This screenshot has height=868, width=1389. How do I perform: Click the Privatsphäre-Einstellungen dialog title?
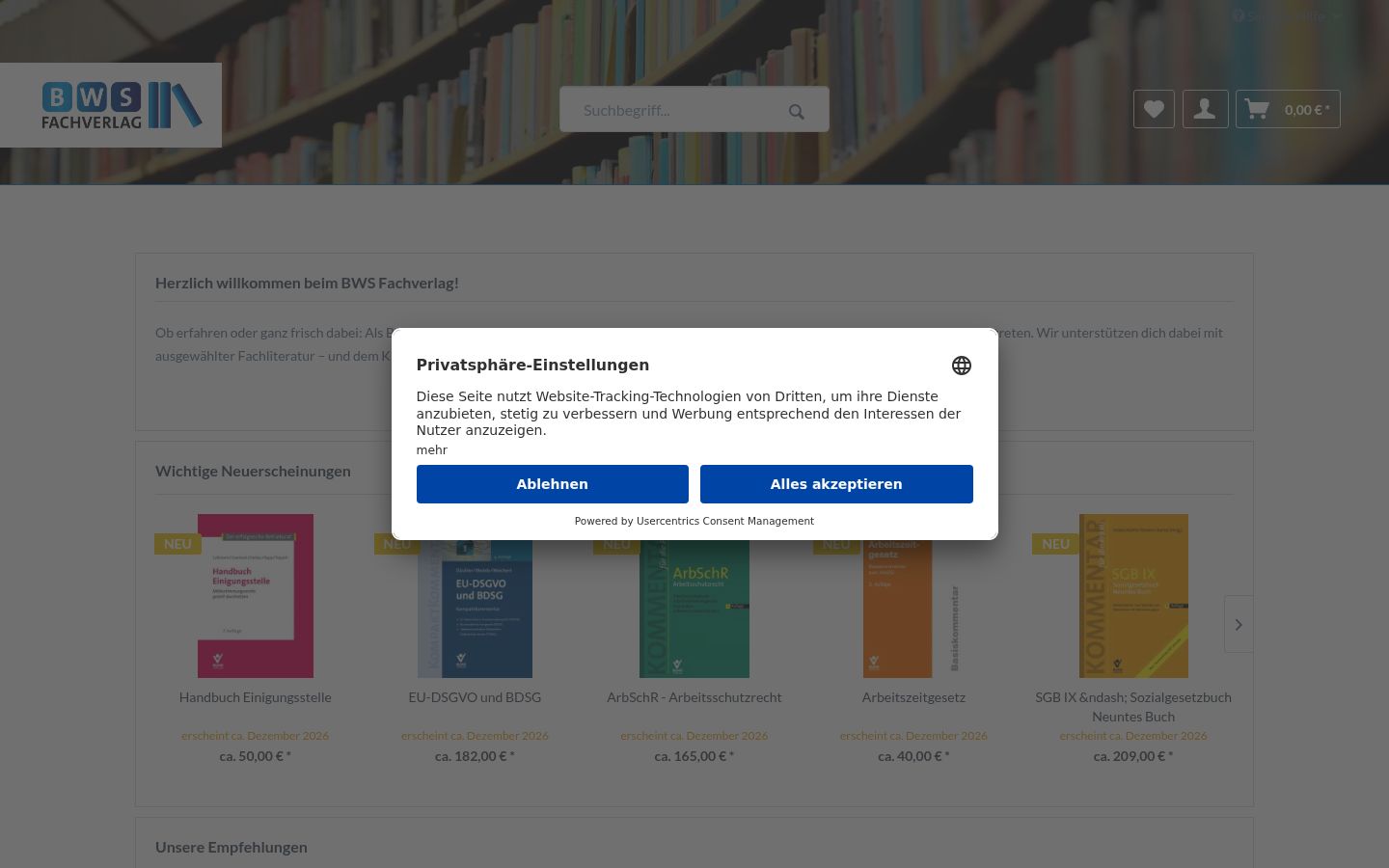532,365
